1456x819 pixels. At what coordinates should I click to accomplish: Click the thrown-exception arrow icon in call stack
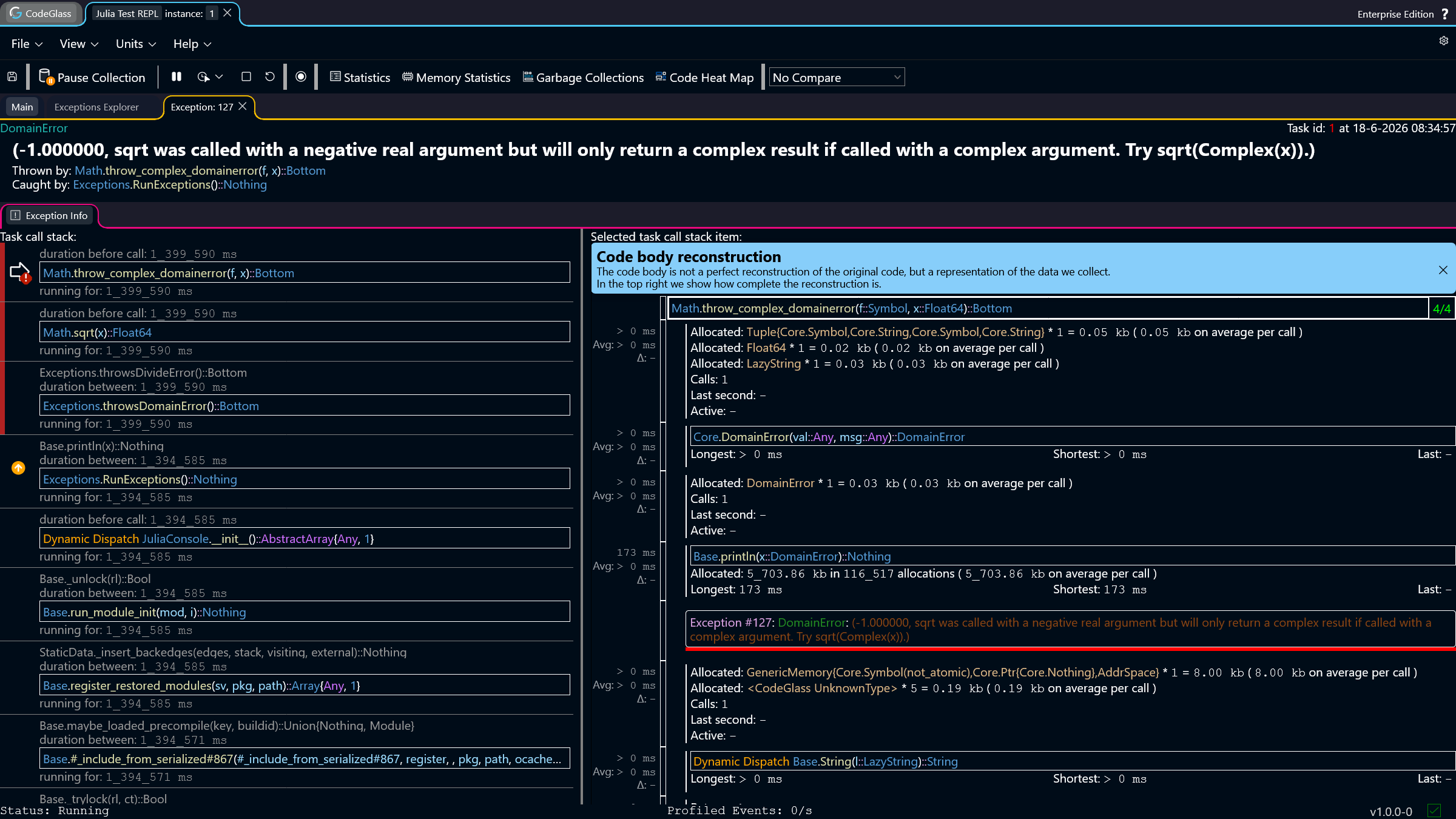(20, 273)
